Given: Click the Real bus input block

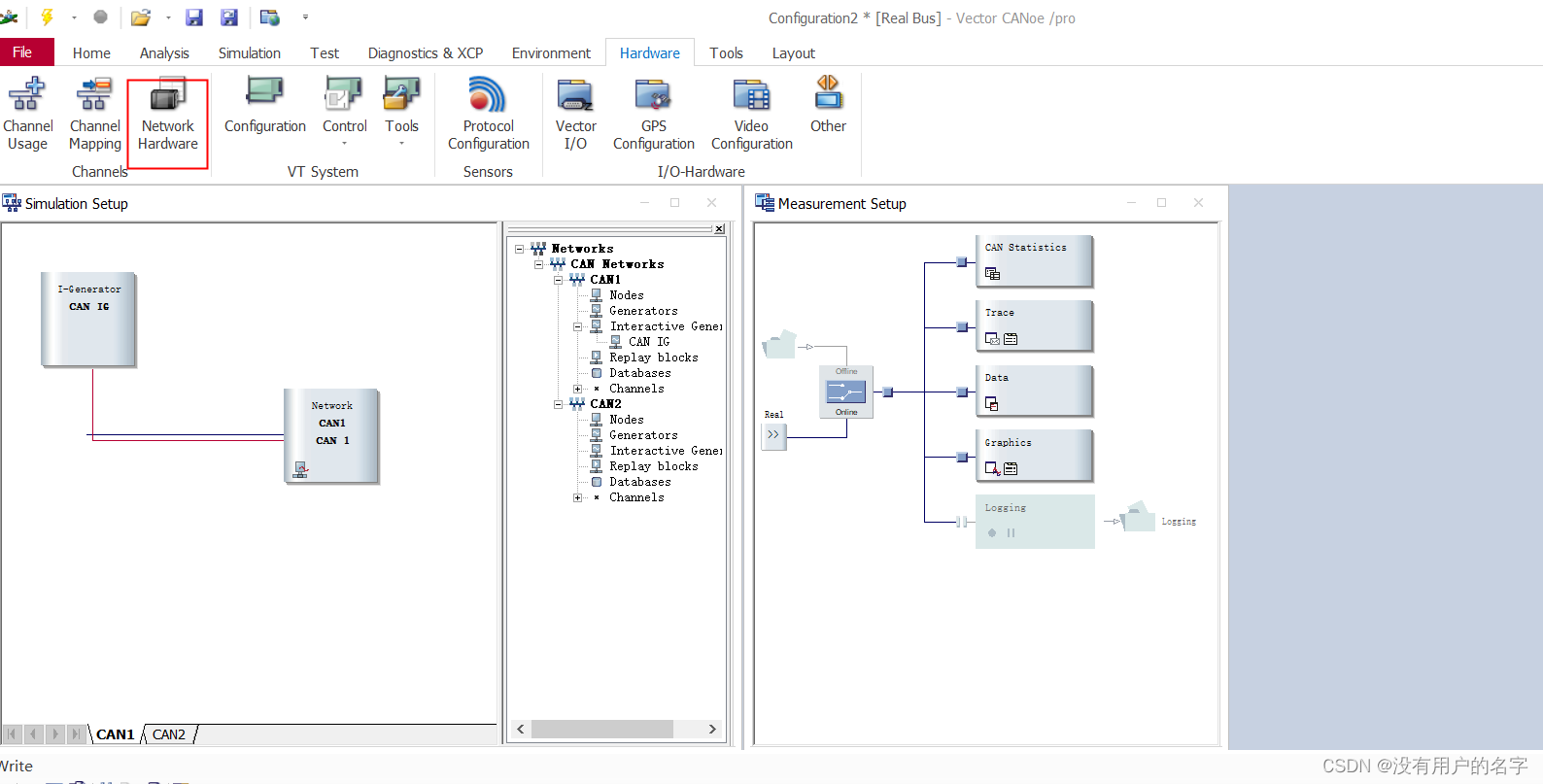Looking at the screenshot, I should (x=773, y=435).
